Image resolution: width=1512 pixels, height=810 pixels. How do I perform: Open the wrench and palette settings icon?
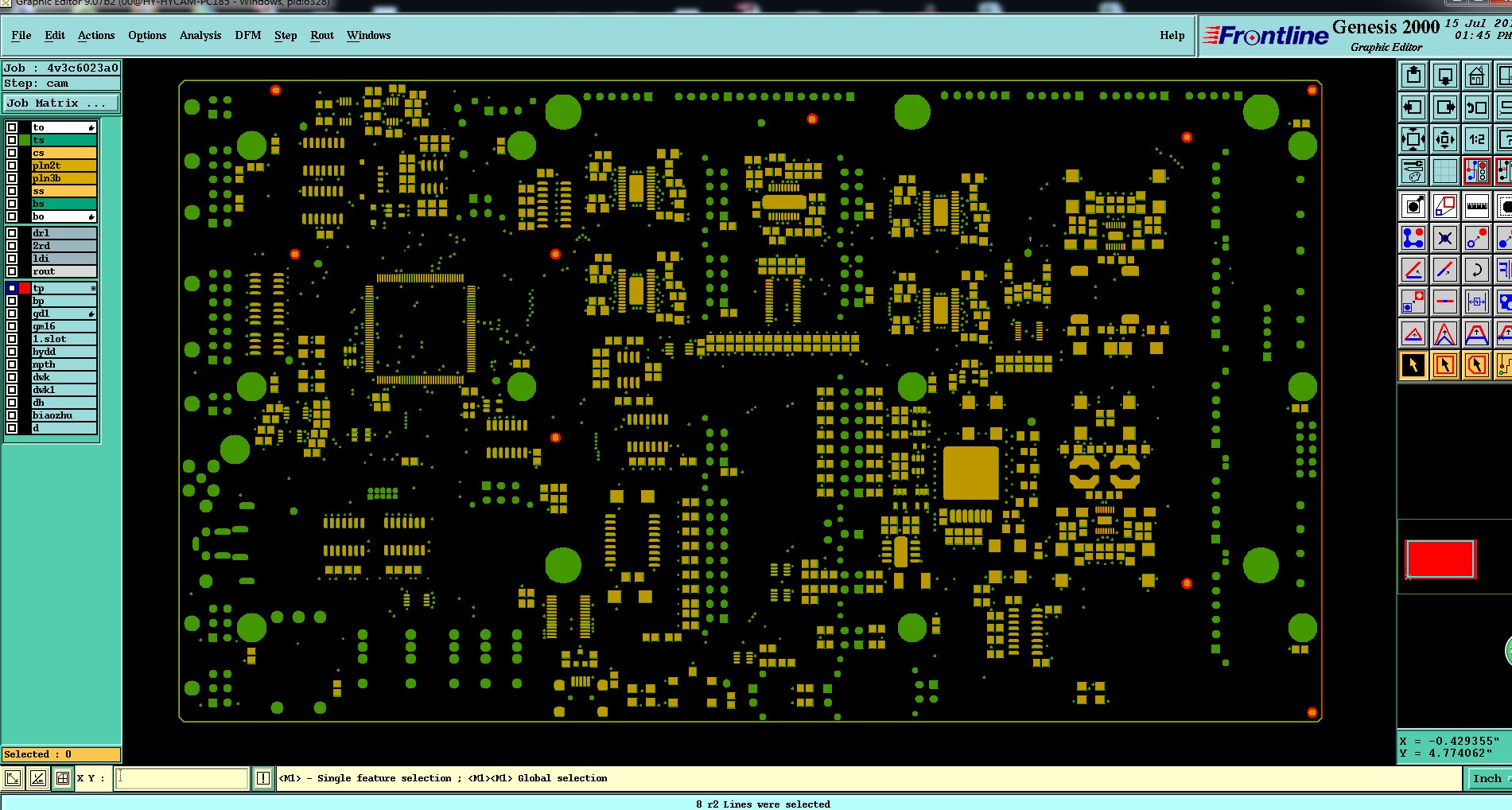[x=1413, y=171]
